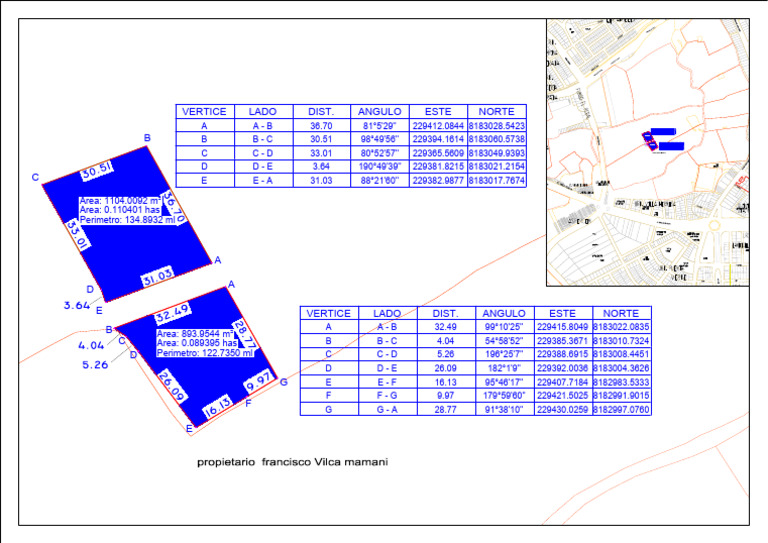
Task: Click the ESTE value 229388.6915
Action: (x=562, y=354)
